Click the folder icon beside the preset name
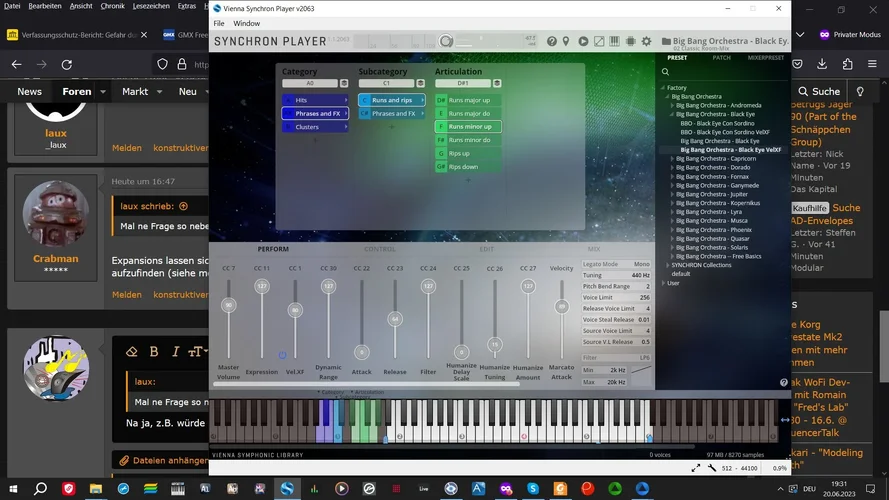 click(x=666, y=42)
